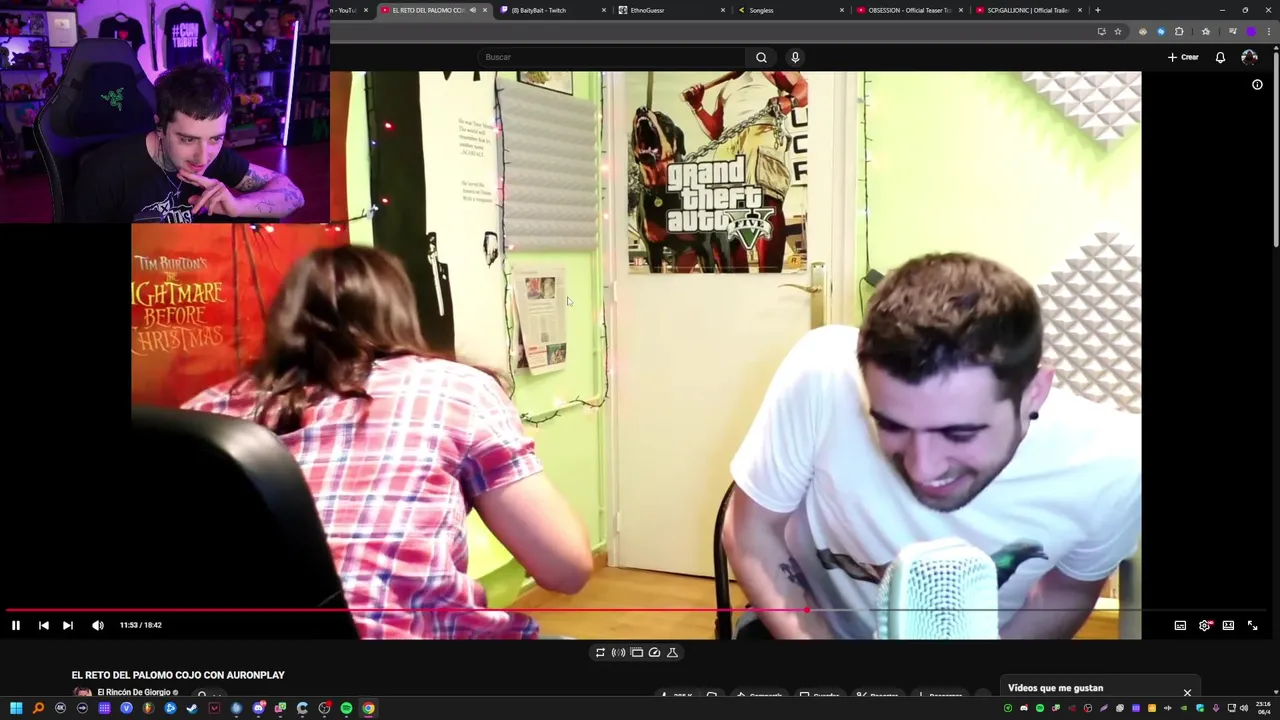
Task: Click the pop-out player extension icon
Action: point(636,652)
